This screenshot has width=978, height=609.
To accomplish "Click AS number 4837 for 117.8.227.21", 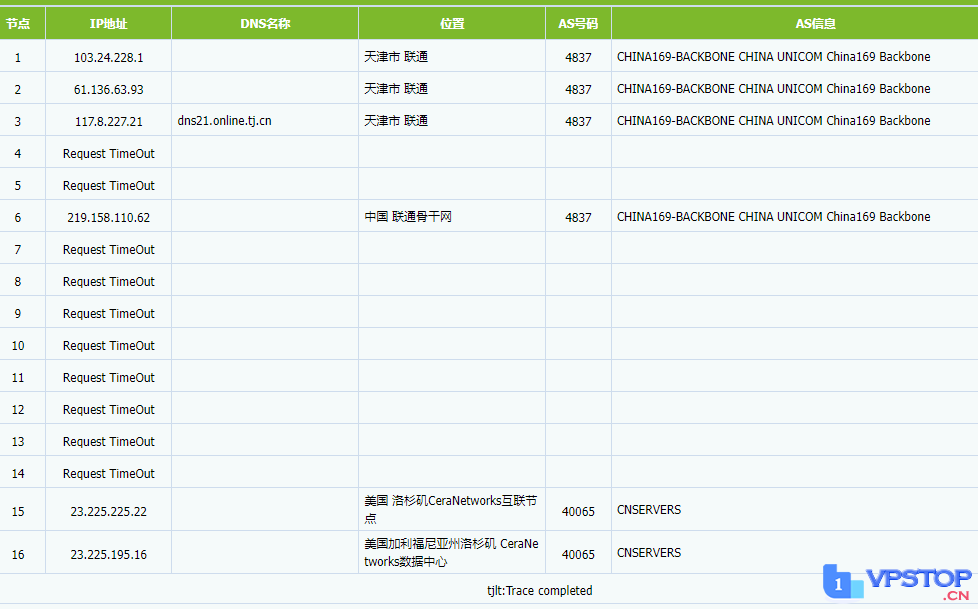I will coord(578,122).
